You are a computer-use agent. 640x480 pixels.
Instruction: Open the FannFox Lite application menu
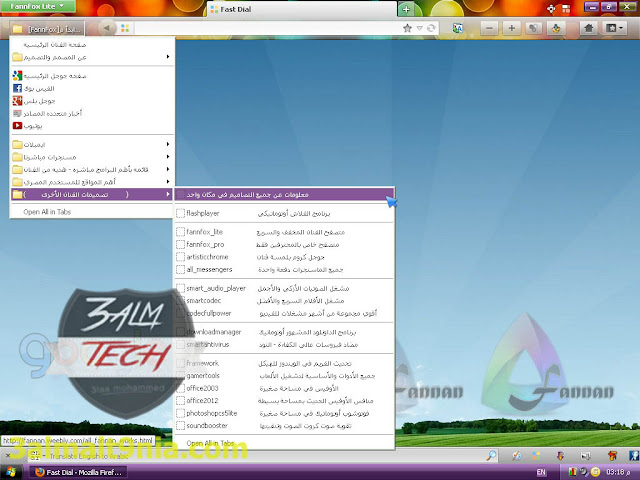click(x=37, y=6)
